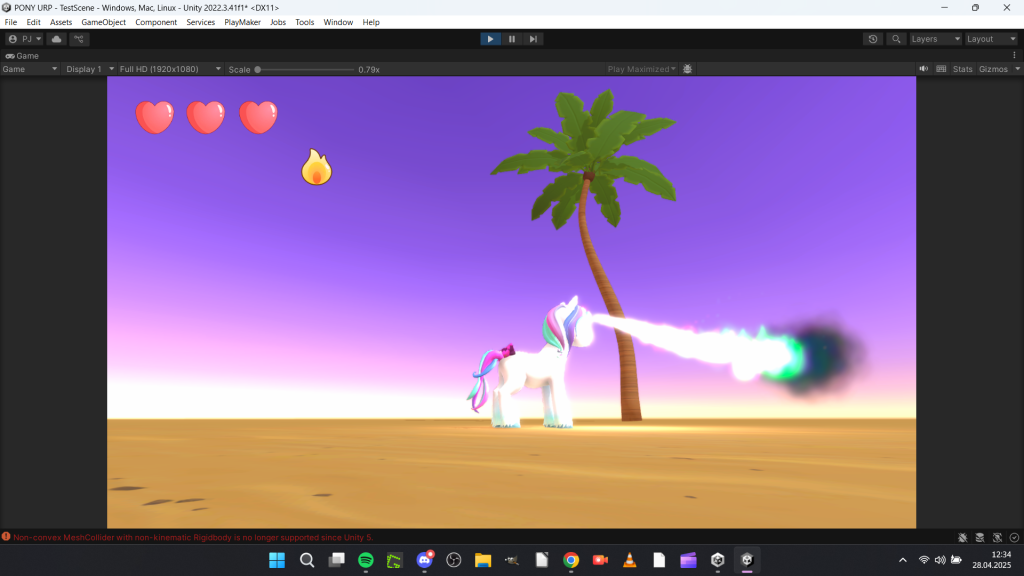Image resolution: width=1024 pixels, height=576 pixels.
Task: Click the Unity search magnifier icon
Action: [896, 39]
